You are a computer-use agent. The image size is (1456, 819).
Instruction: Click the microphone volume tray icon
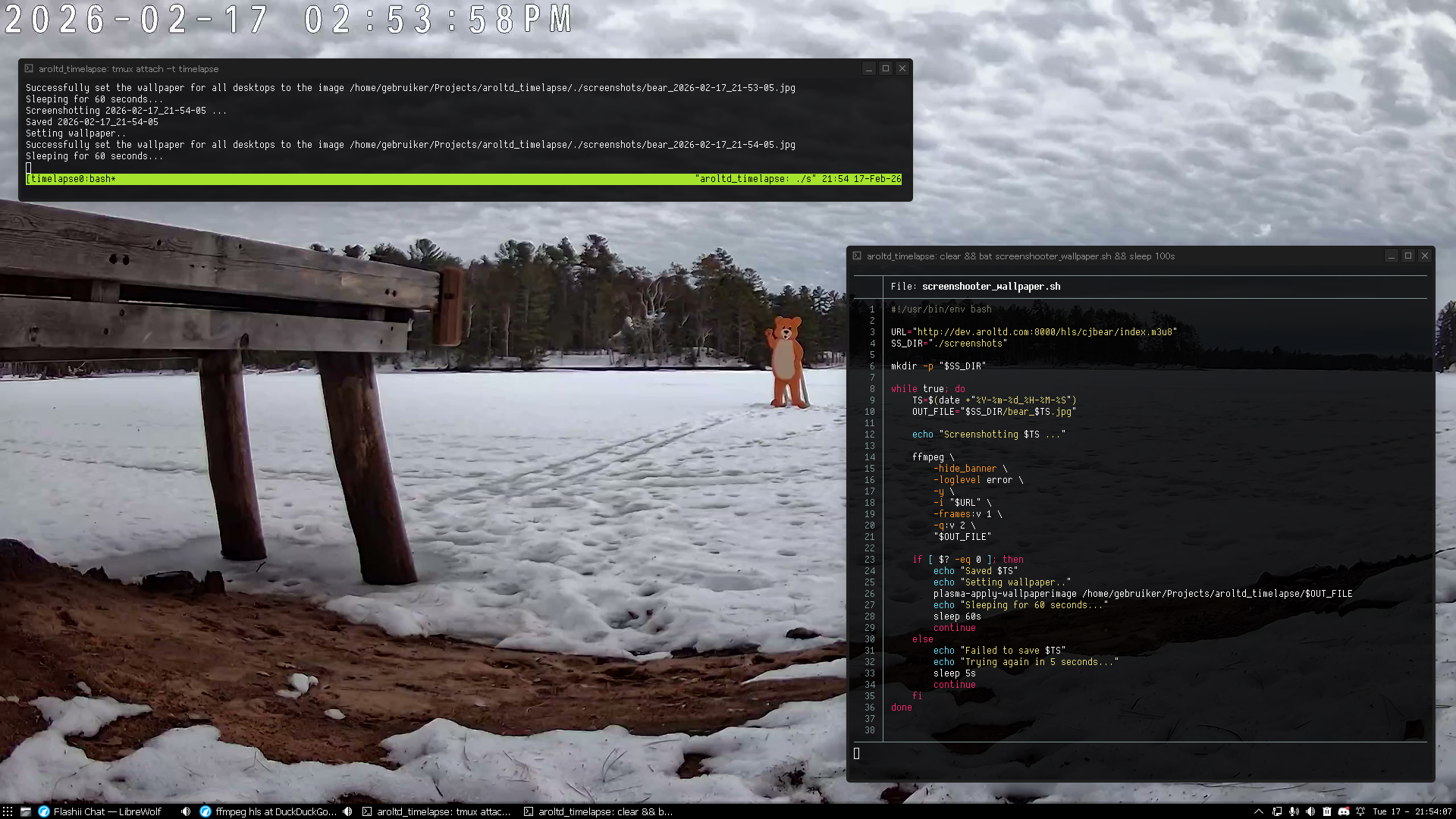pos(1294,811)
